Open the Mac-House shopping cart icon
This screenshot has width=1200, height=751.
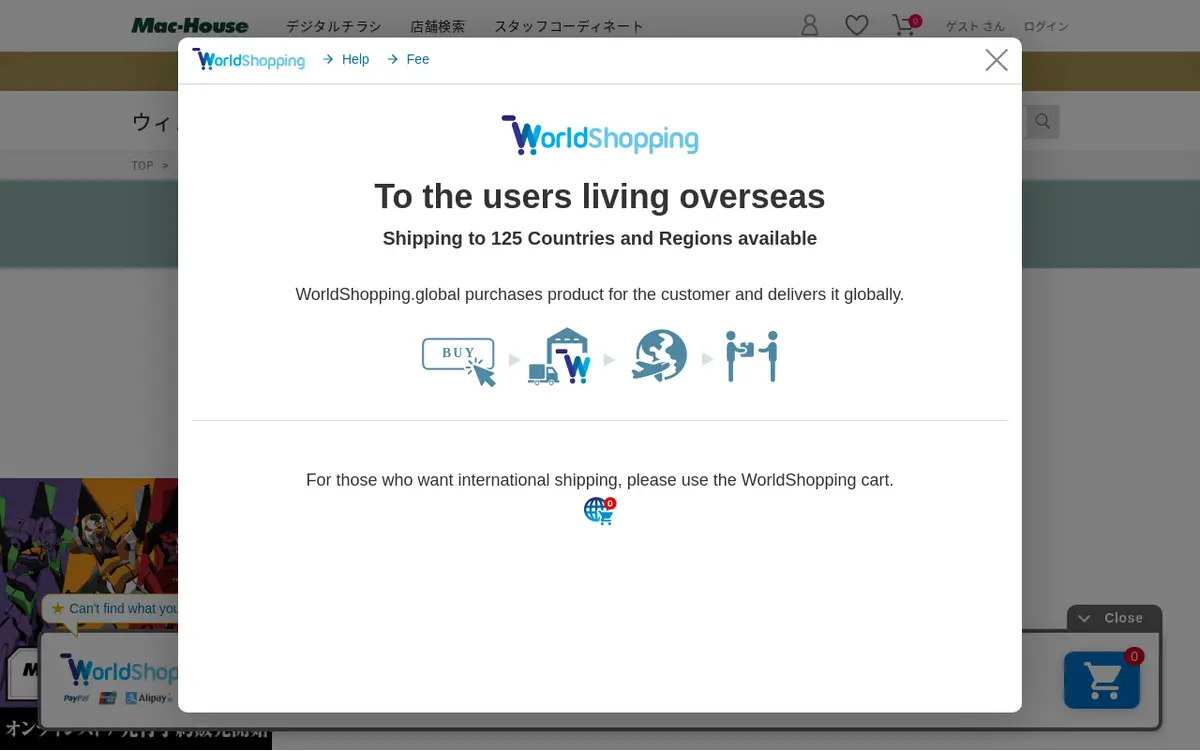906,25
